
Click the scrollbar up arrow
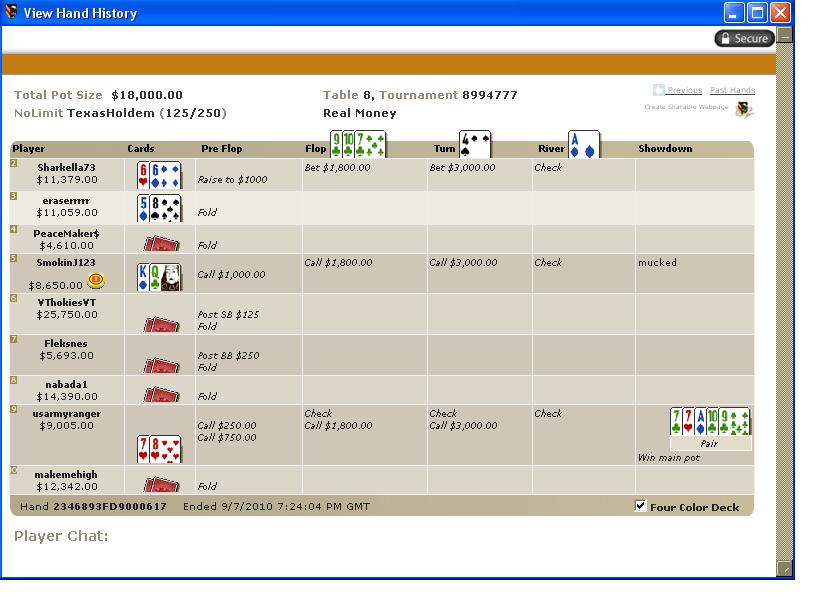click(784, 35)
